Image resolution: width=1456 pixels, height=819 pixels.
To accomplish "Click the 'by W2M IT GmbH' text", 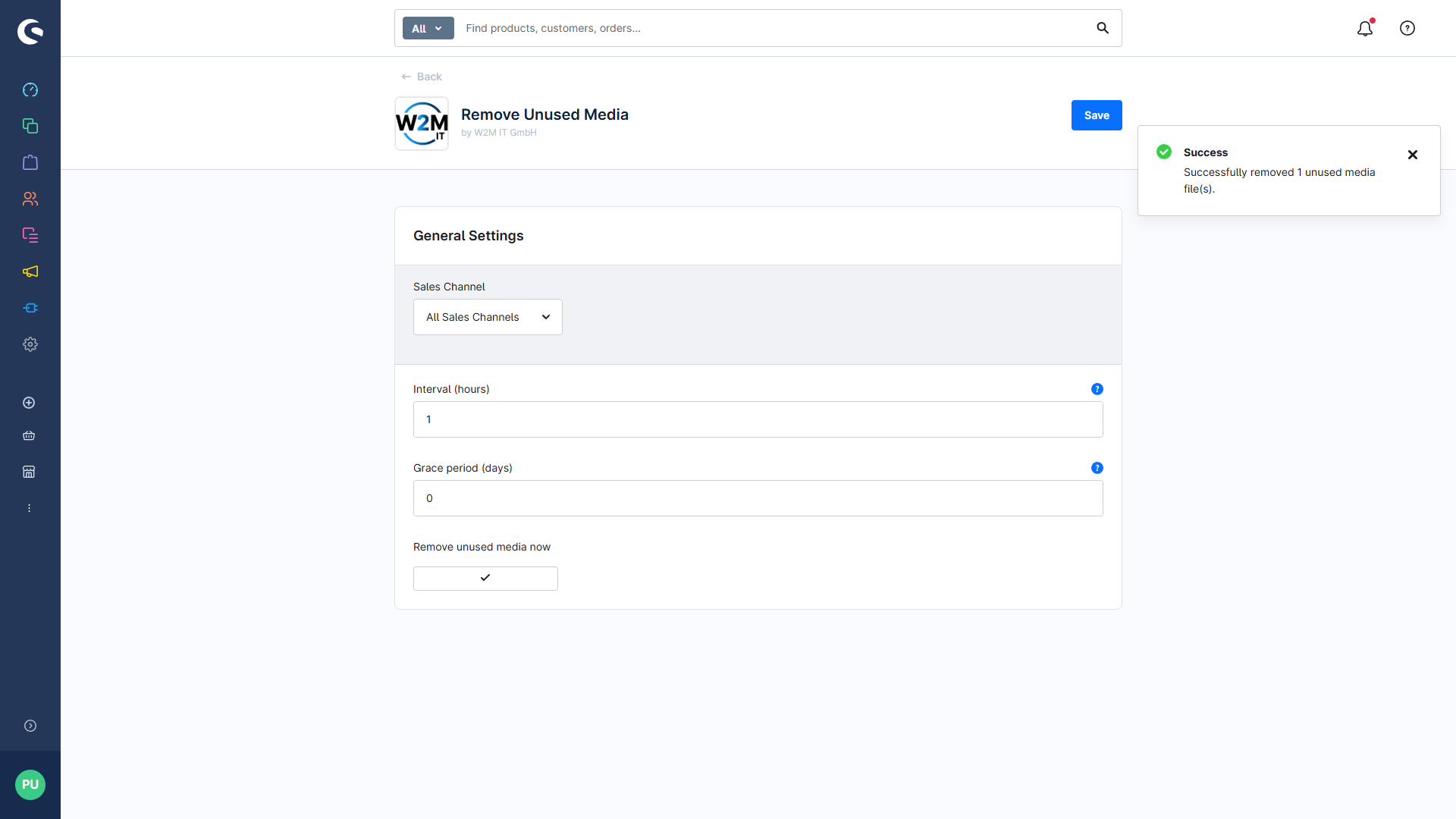I will coord(499,133).
